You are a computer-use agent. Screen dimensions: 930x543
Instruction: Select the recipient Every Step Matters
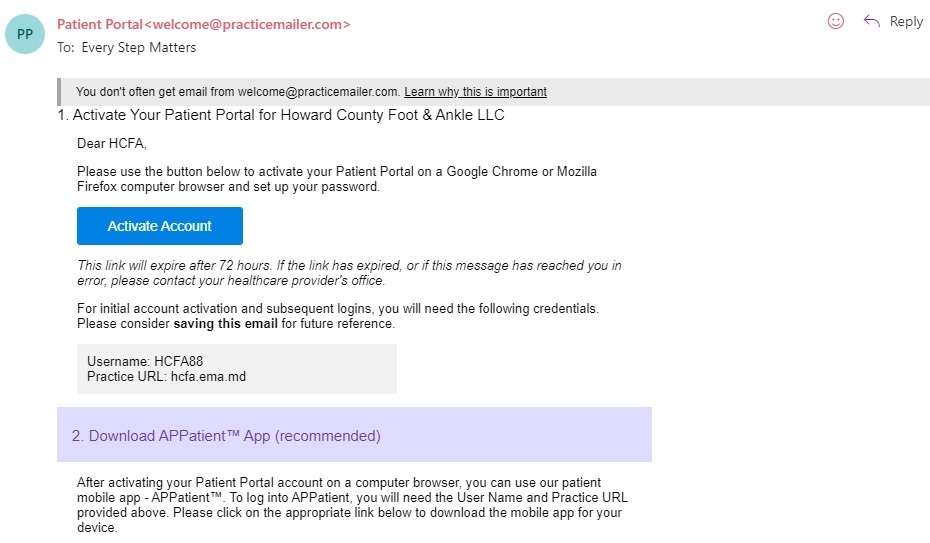(x=138, y=47)
